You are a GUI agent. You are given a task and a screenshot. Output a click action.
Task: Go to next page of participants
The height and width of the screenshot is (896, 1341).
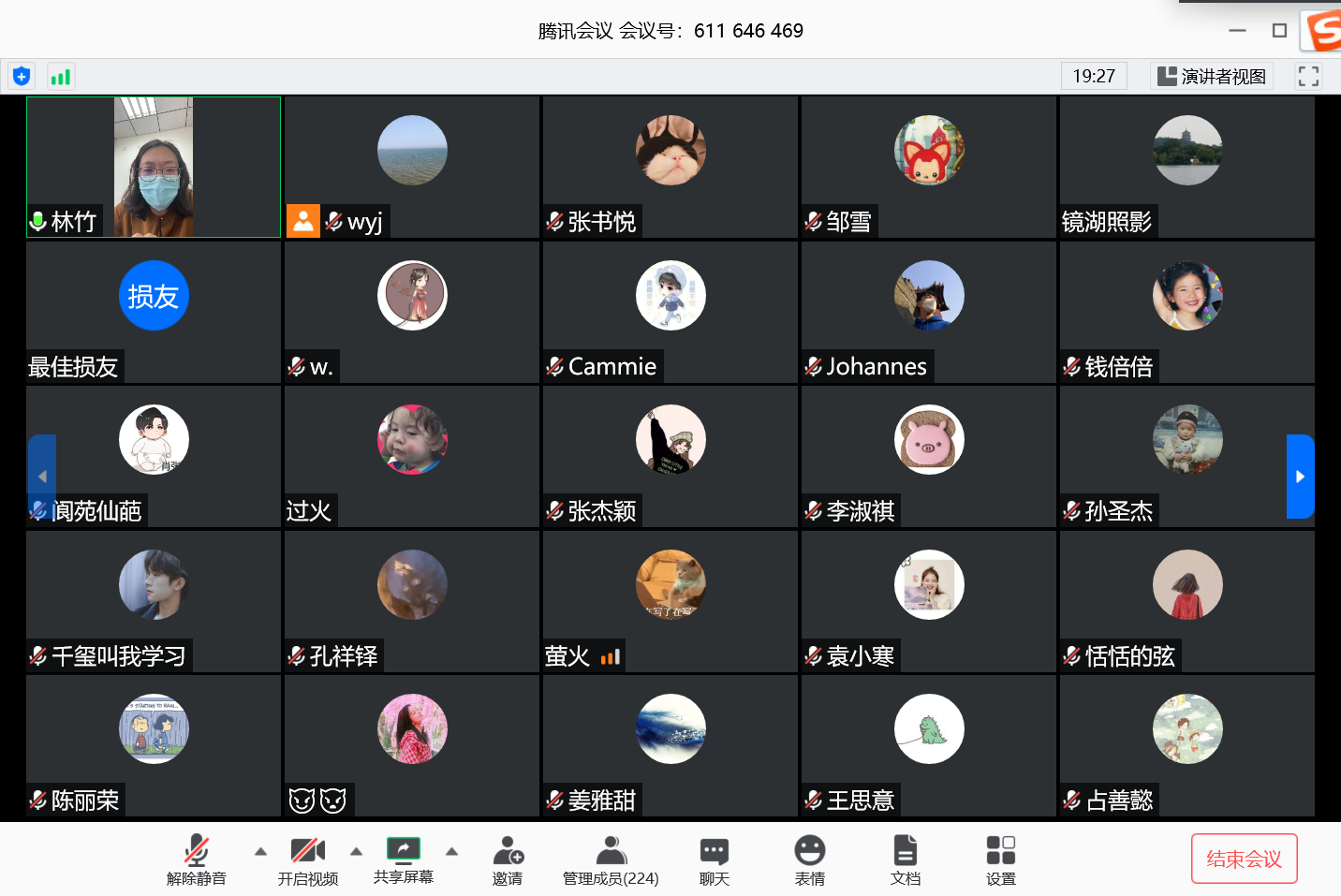point(1300,477)
